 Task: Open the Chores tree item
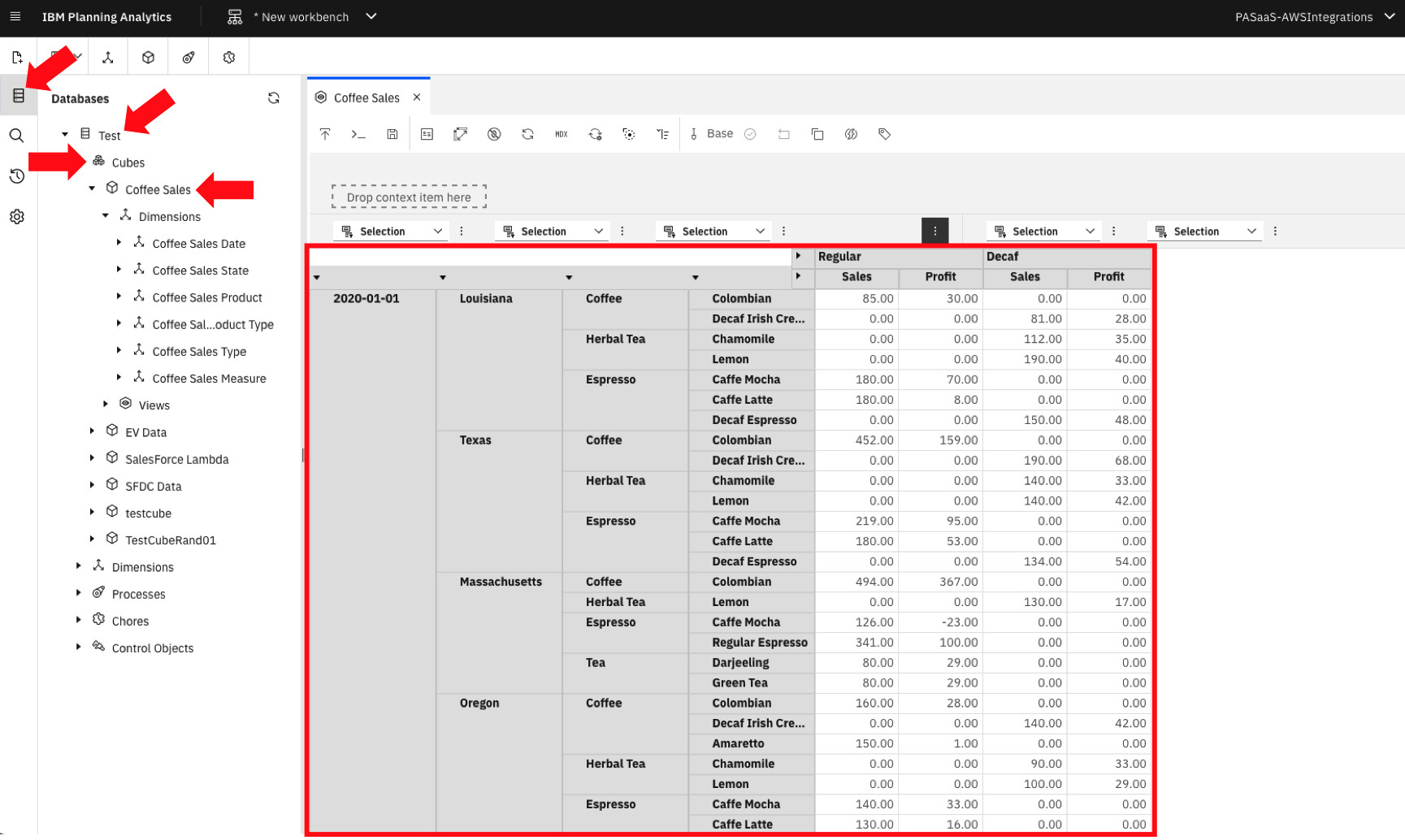(x=130, y=621)
